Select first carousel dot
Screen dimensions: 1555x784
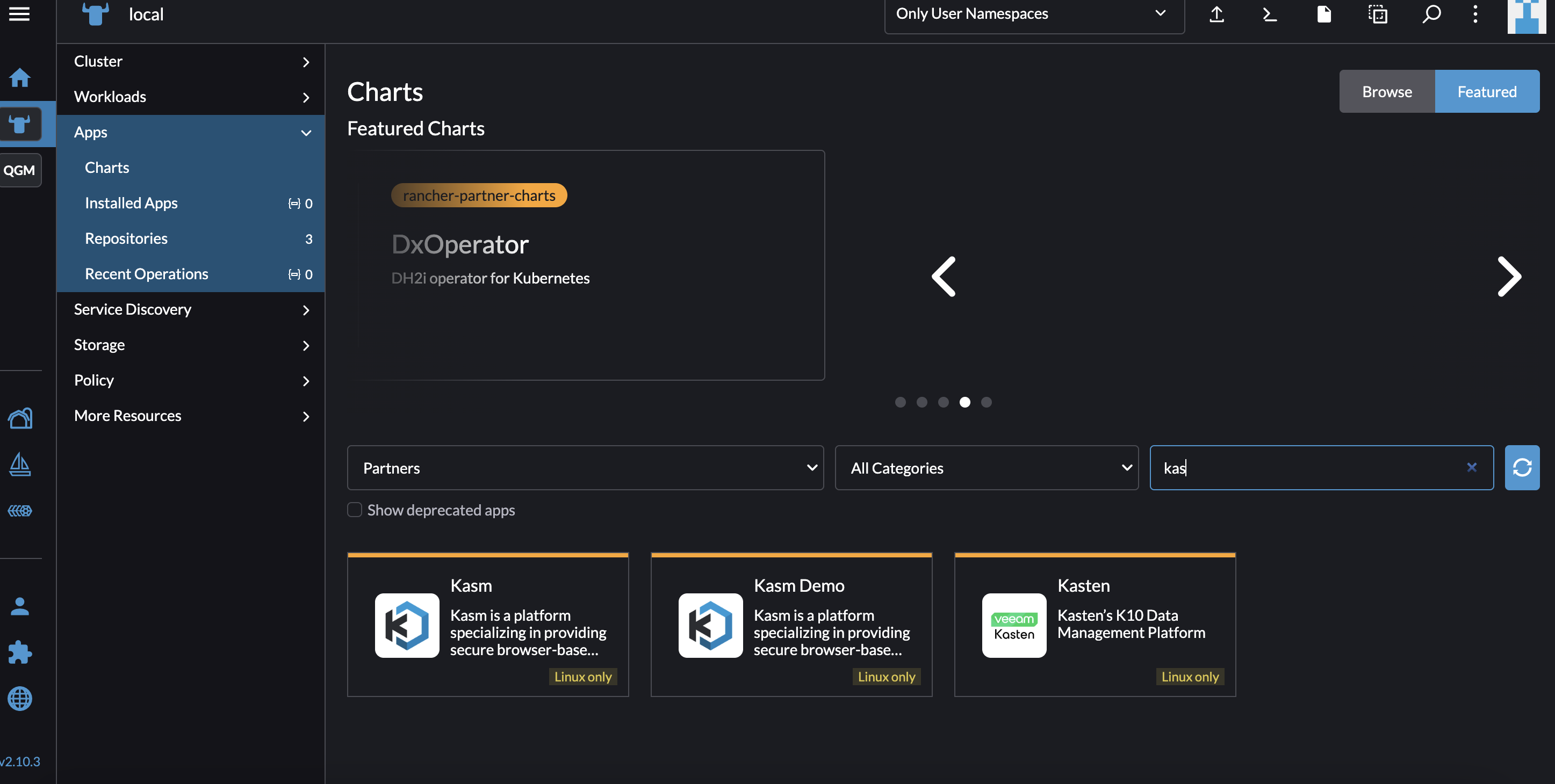(x=900, y=402)
